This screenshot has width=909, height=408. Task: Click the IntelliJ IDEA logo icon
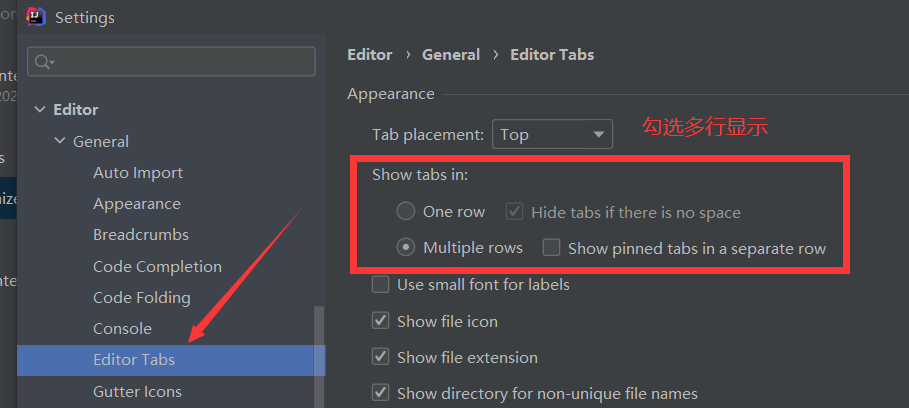click(x=37, y=17)
